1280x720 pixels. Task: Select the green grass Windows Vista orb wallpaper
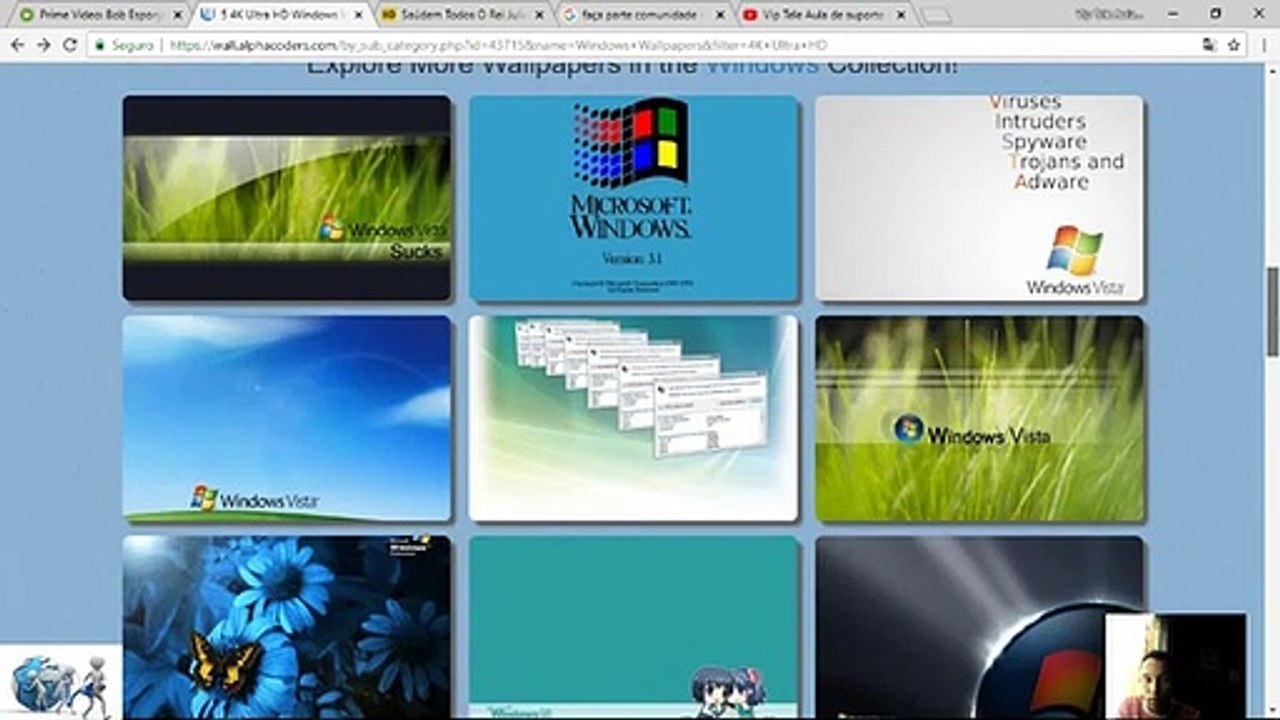980,419
